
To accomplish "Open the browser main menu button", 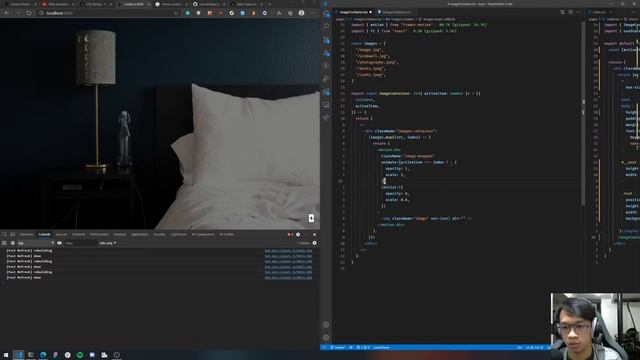I will (313, 13).
